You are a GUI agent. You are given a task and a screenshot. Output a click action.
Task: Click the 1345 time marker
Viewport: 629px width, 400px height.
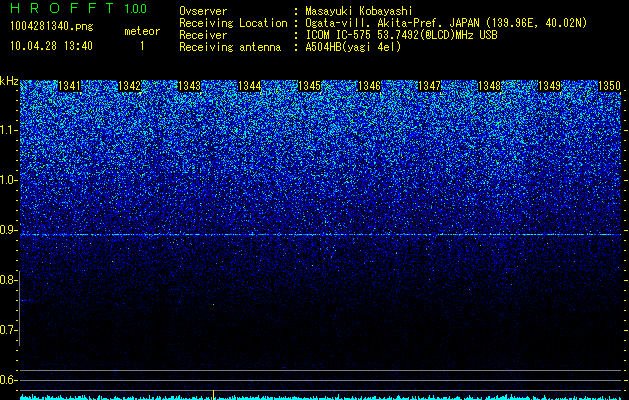pyautogui.click(x=310, y=86)
